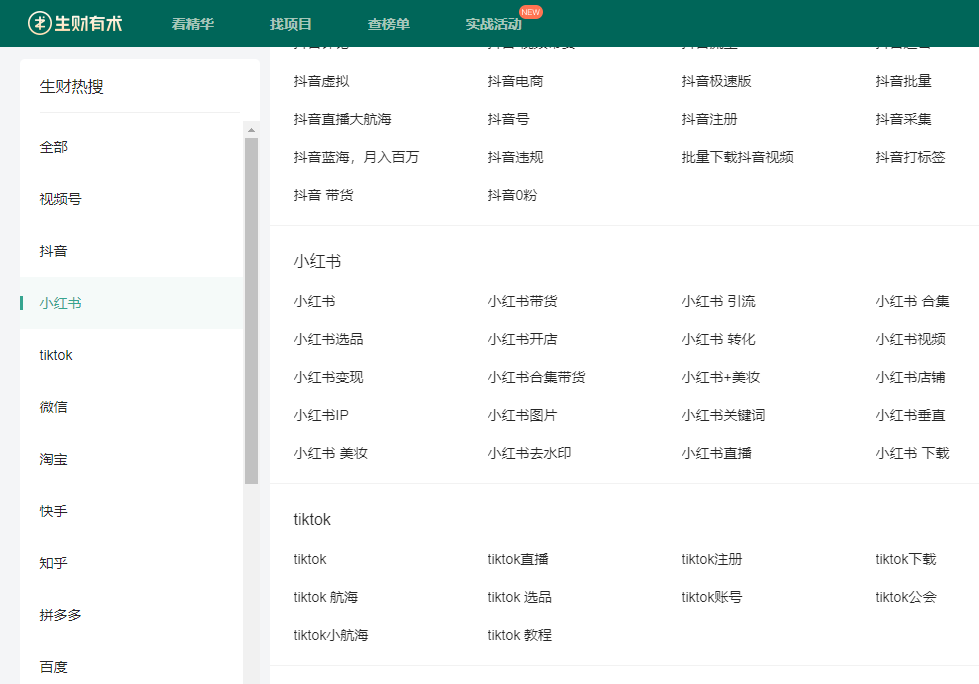Open the 小红书图片 keyword
This screenshot has width=979, height=684.
coord(523,416)
